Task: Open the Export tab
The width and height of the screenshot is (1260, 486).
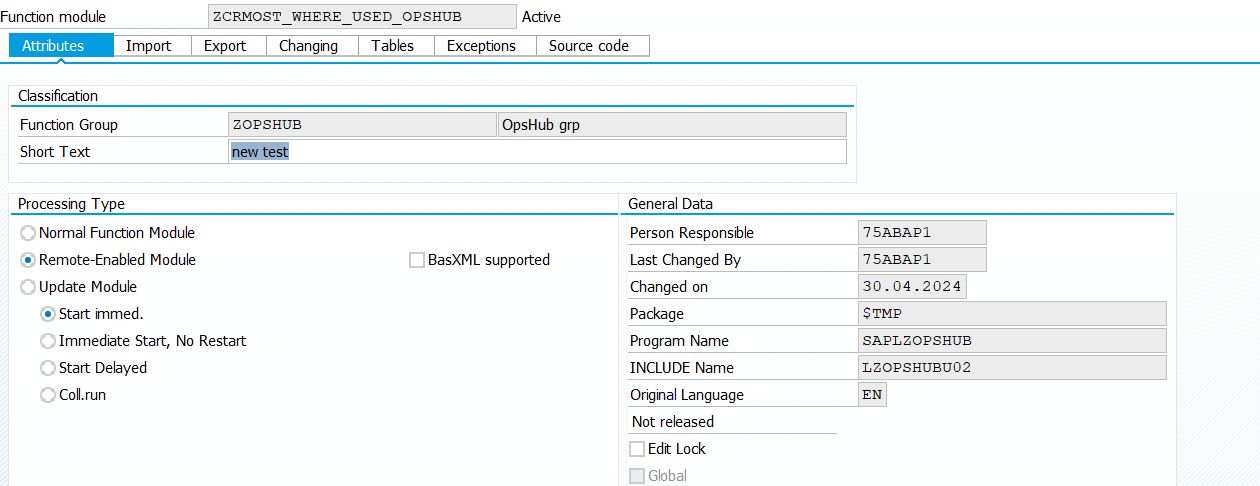Action: point(225,46)
